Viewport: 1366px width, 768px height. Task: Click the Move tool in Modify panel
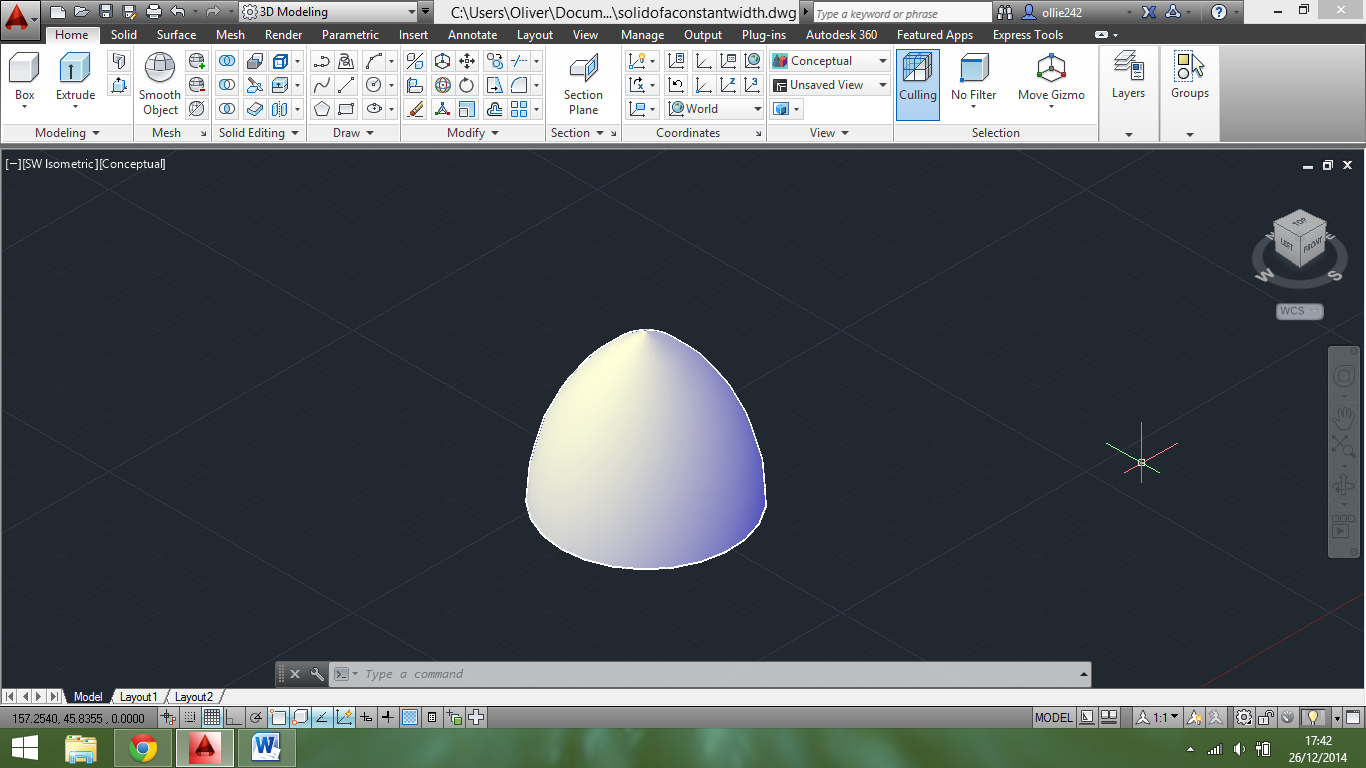point(467,61)
